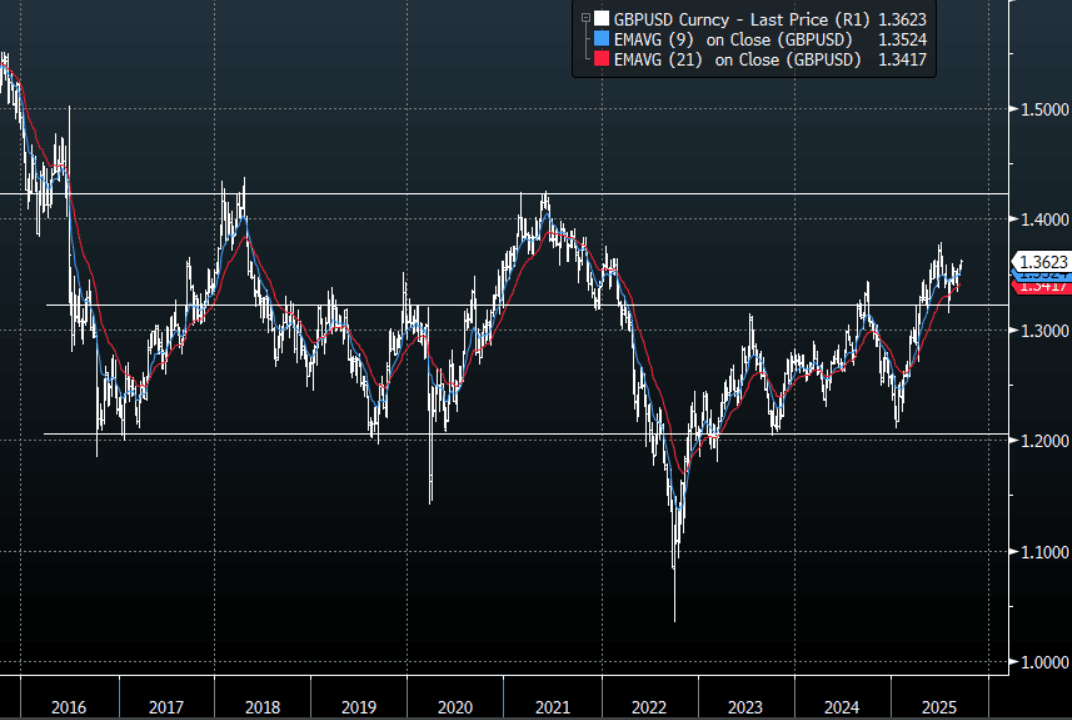Click the 2022 year axis label
The height and width of the screenshot is (720, 1072).
[x=648, y=707]
